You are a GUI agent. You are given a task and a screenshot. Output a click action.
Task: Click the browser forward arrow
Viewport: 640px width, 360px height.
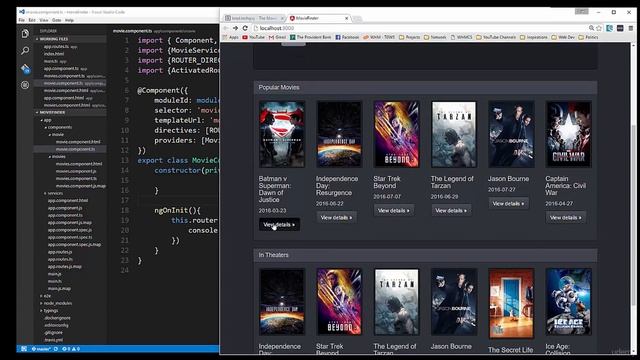(x=235, y=28)
